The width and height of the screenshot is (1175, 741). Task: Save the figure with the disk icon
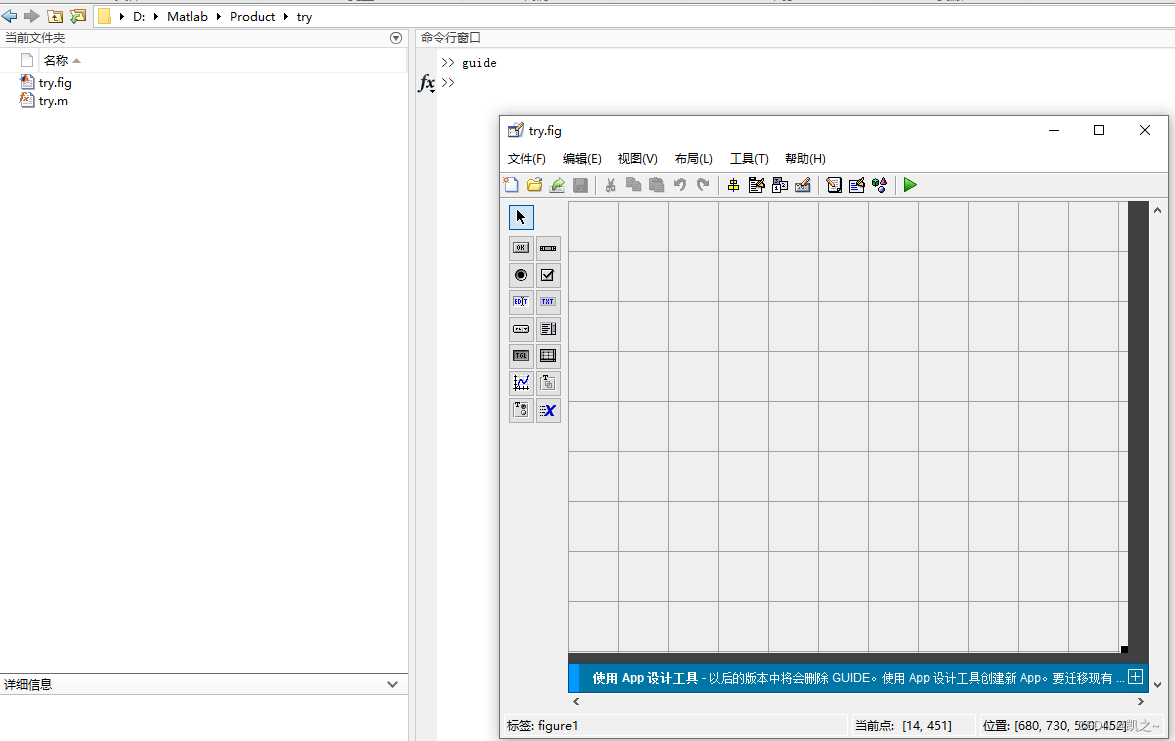click(x=580, y=185)
